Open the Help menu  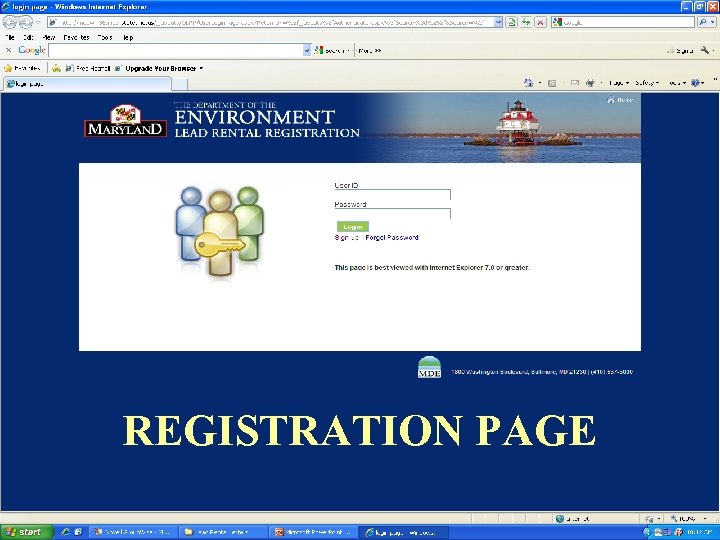[128, 37]
